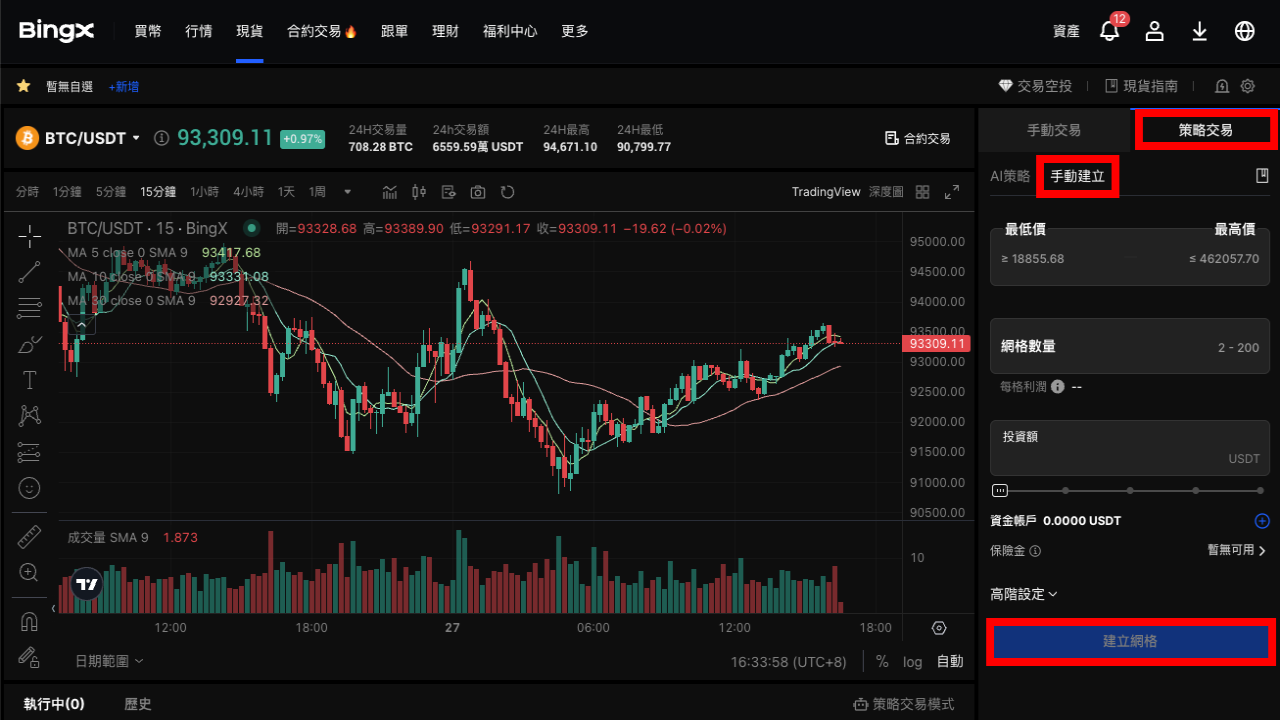Select the text annotation tool

pyautogui.click(x=29, y=379)
